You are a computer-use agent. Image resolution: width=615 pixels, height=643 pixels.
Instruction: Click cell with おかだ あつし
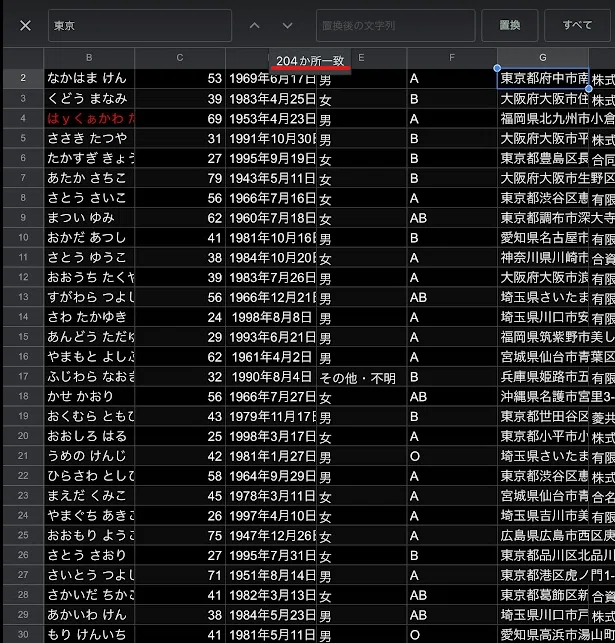point(89,237)
